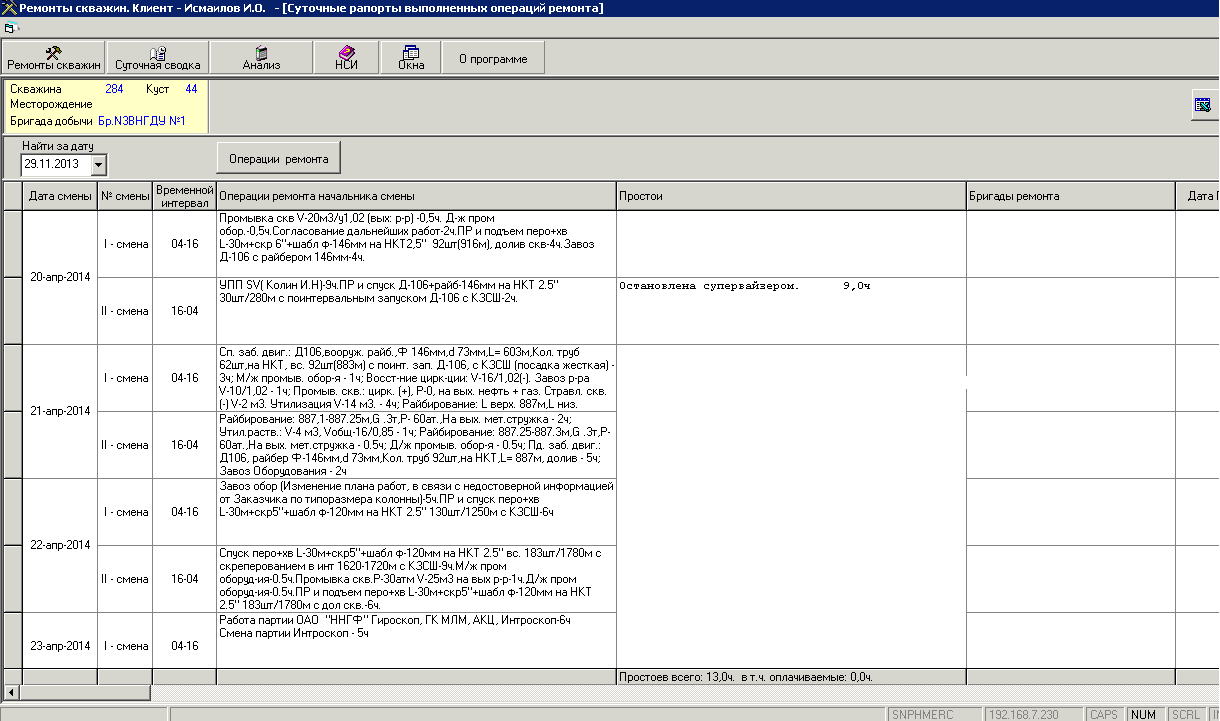Open the Ремонты скважин toolbar button
The image size is (1220, 721).
(x=54, y=58)
